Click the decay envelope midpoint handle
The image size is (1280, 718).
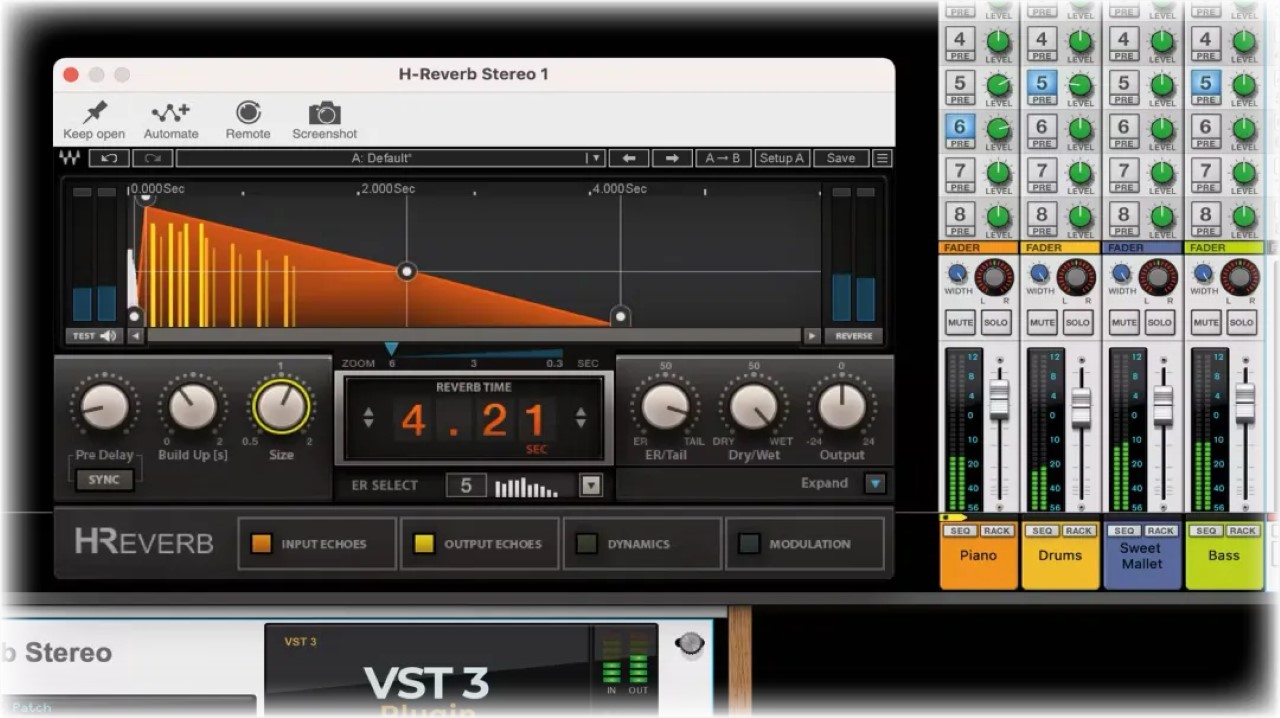[x=407, y=271]
